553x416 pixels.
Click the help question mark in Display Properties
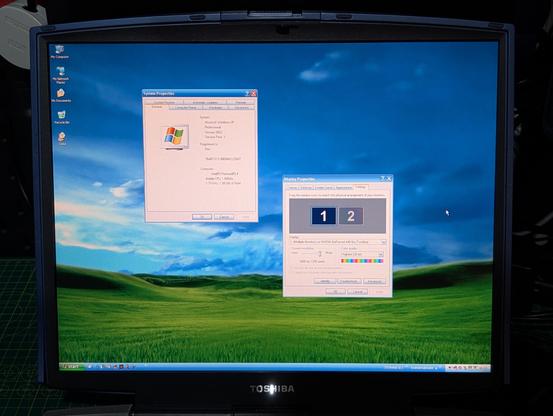[x=383, y=179]
